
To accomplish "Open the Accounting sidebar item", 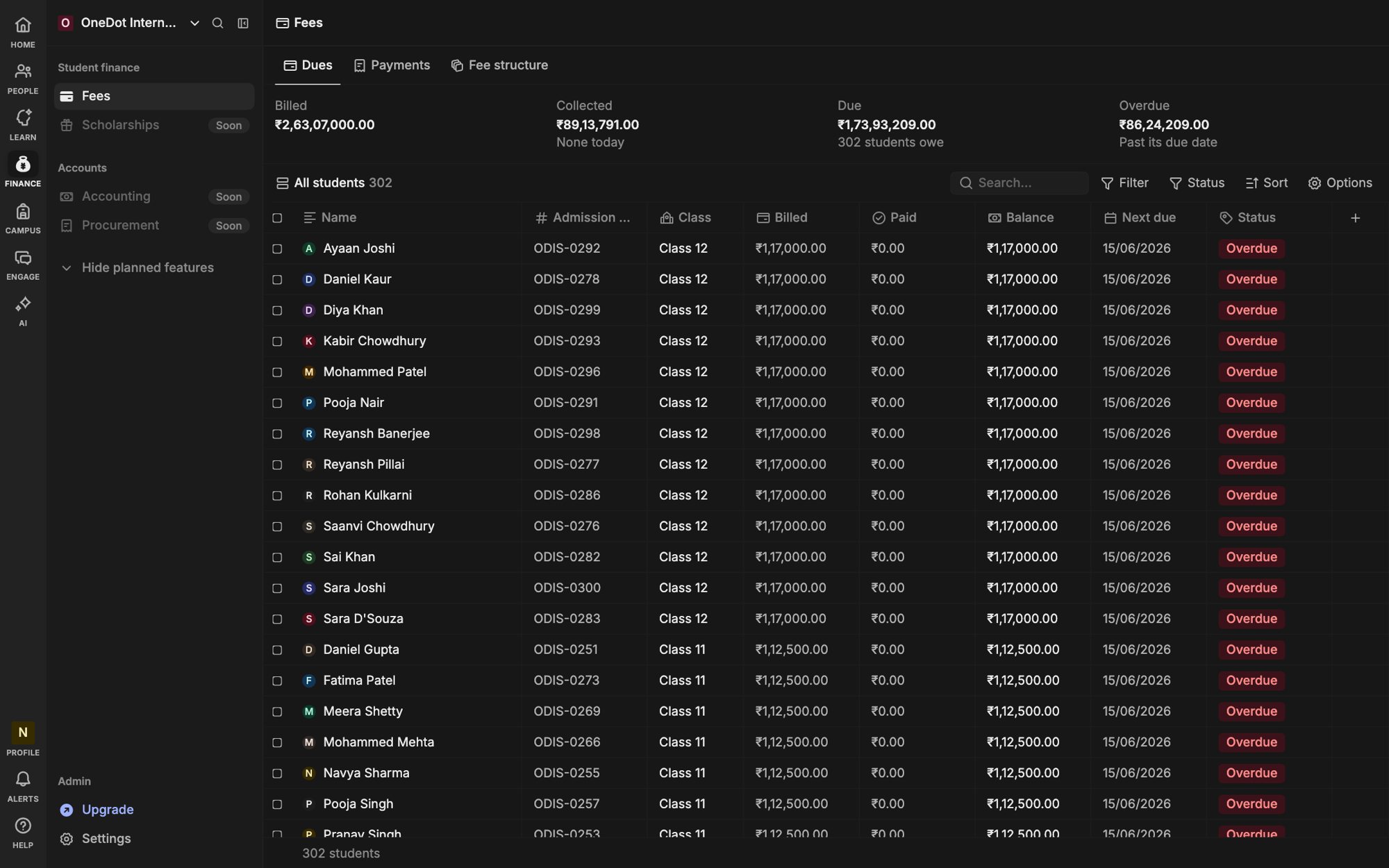I will coord(154,197).
